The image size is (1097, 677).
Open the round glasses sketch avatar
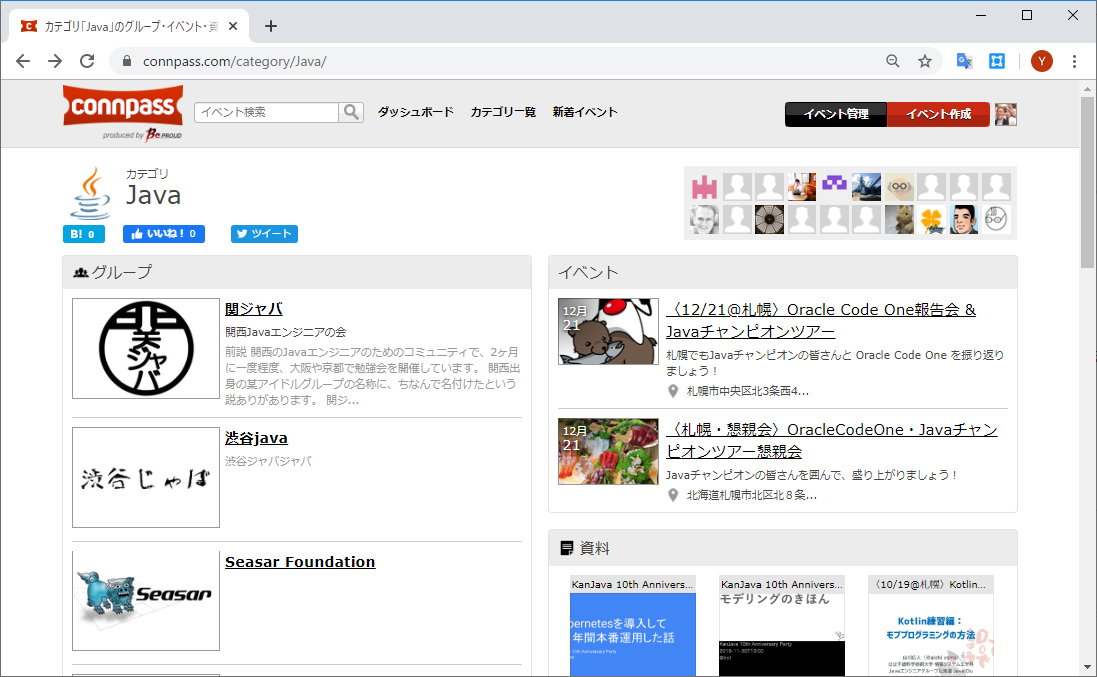click(996, 220)
